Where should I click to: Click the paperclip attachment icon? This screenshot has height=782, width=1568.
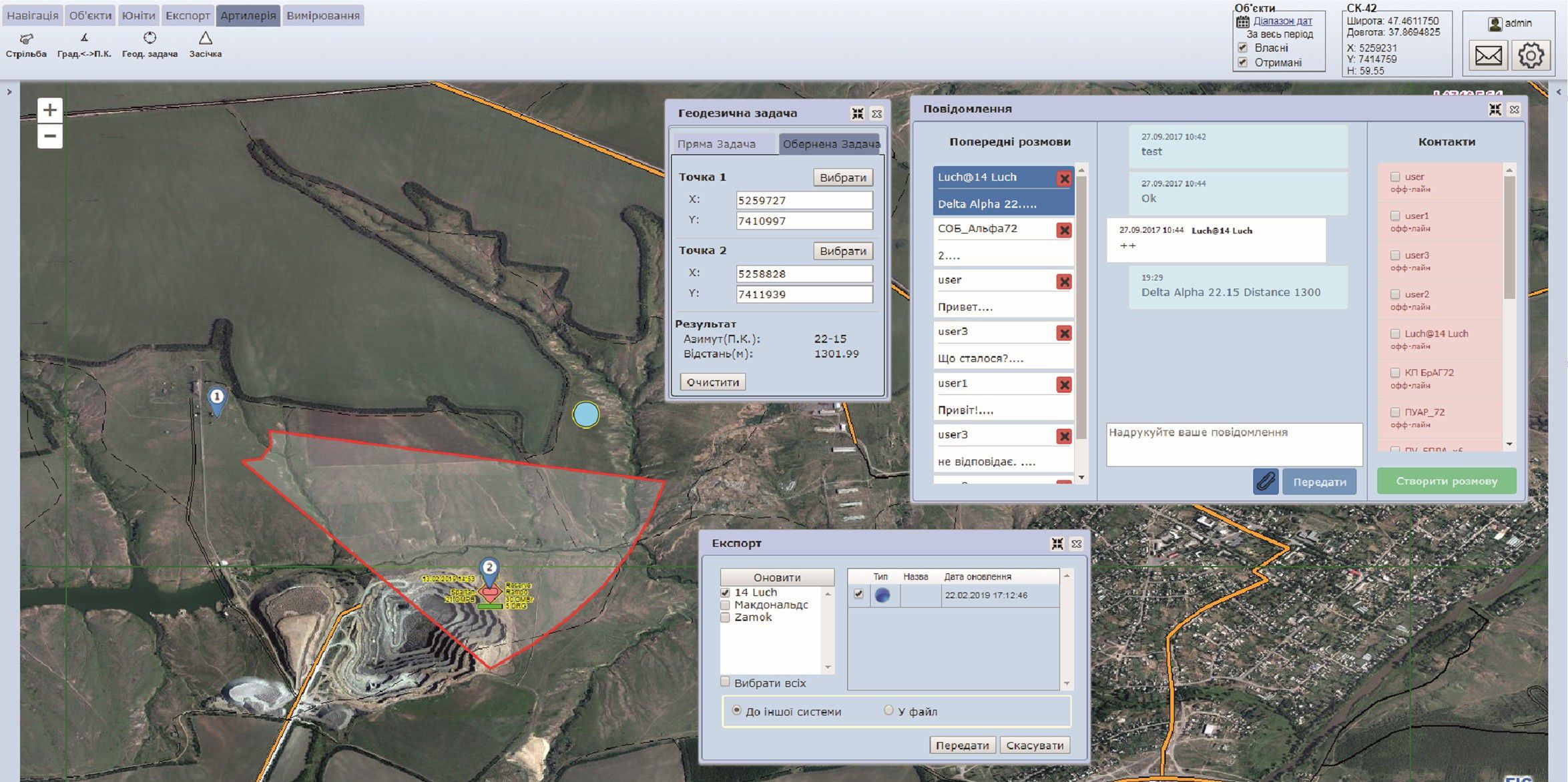click(x=1265, y=481)
